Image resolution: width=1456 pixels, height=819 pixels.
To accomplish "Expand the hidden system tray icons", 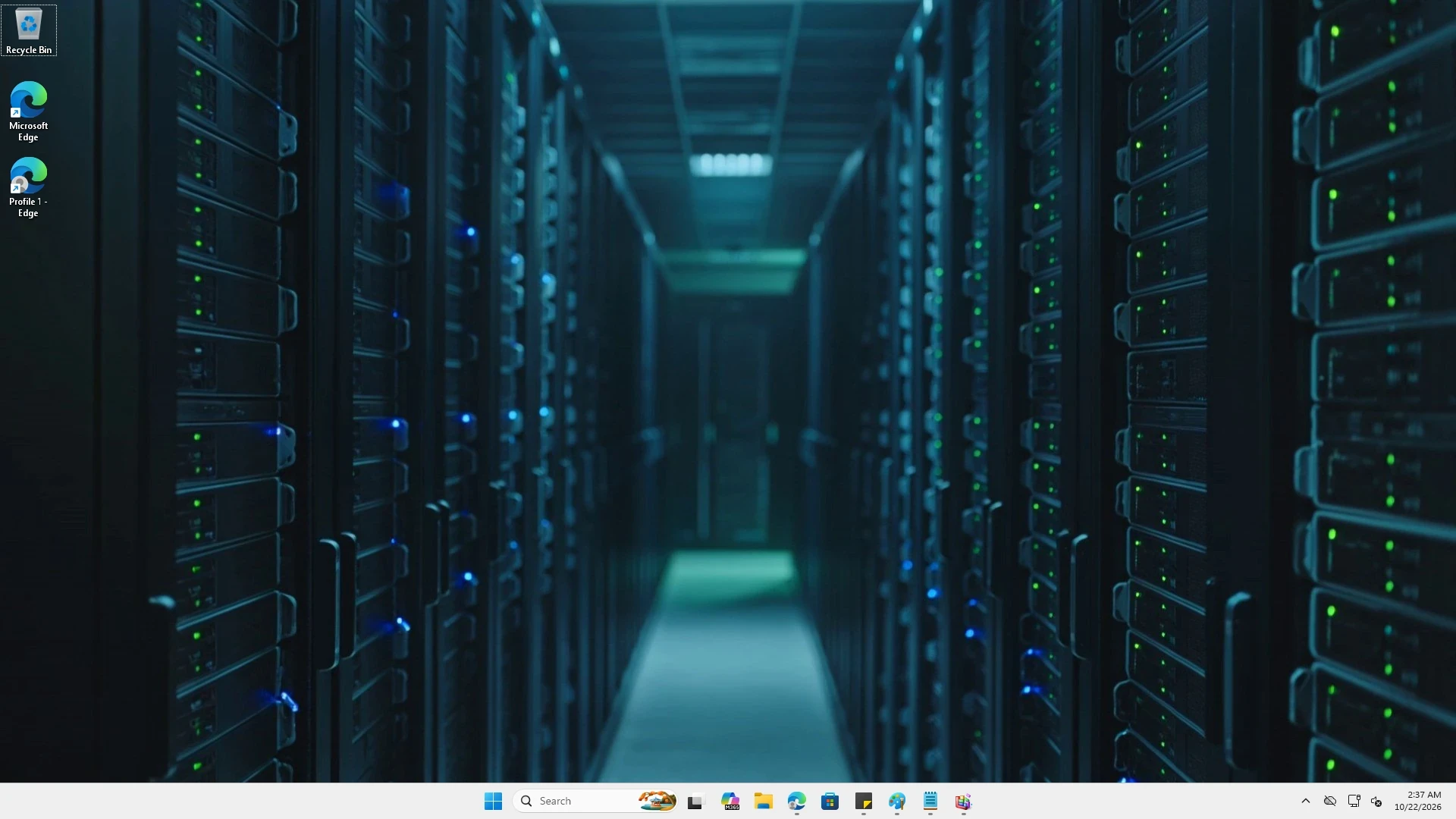I will point(1306,802).
